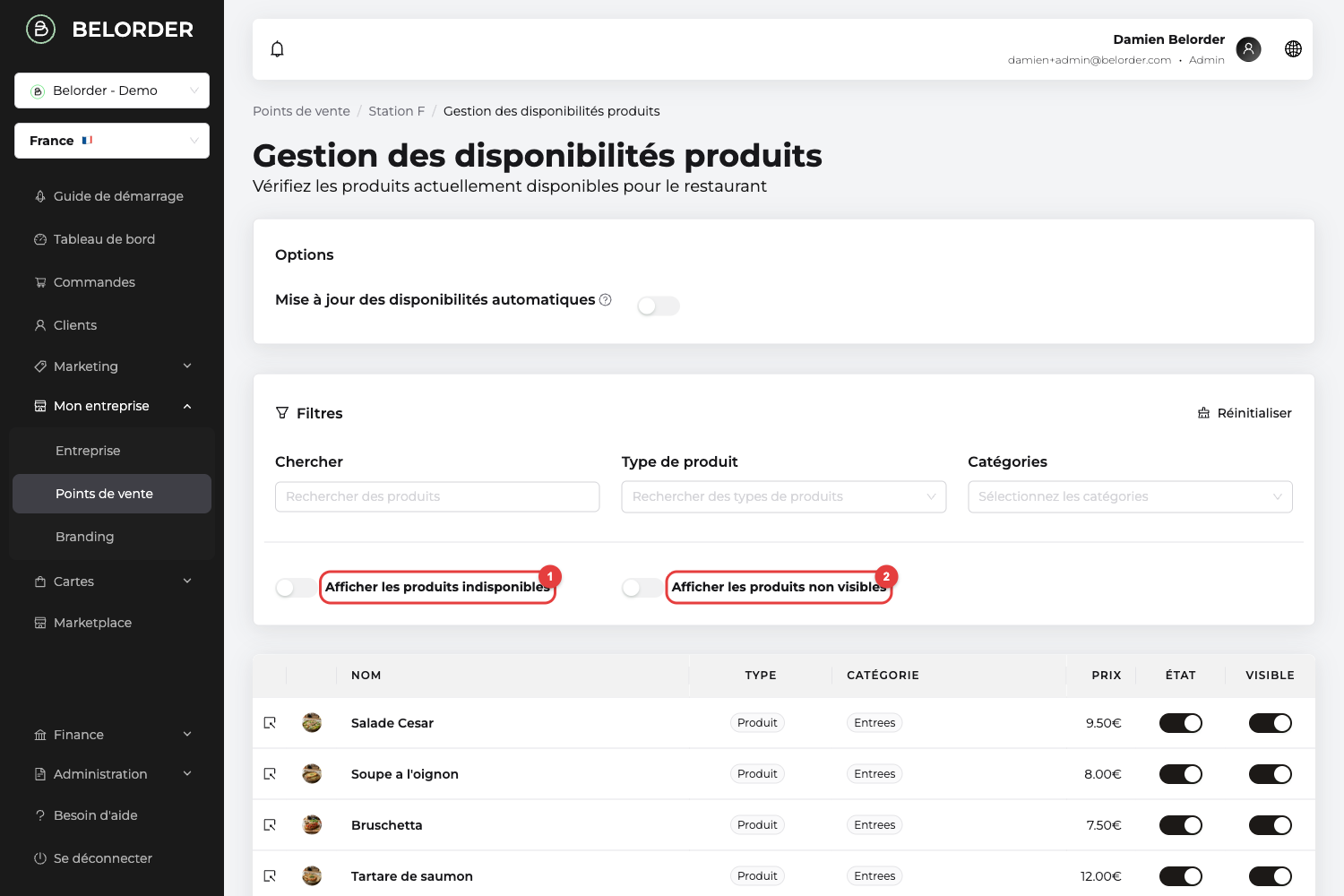This screenshot has width=1344, height=896.
Task: Go to Station F breadcrumb
Action: 397,111
